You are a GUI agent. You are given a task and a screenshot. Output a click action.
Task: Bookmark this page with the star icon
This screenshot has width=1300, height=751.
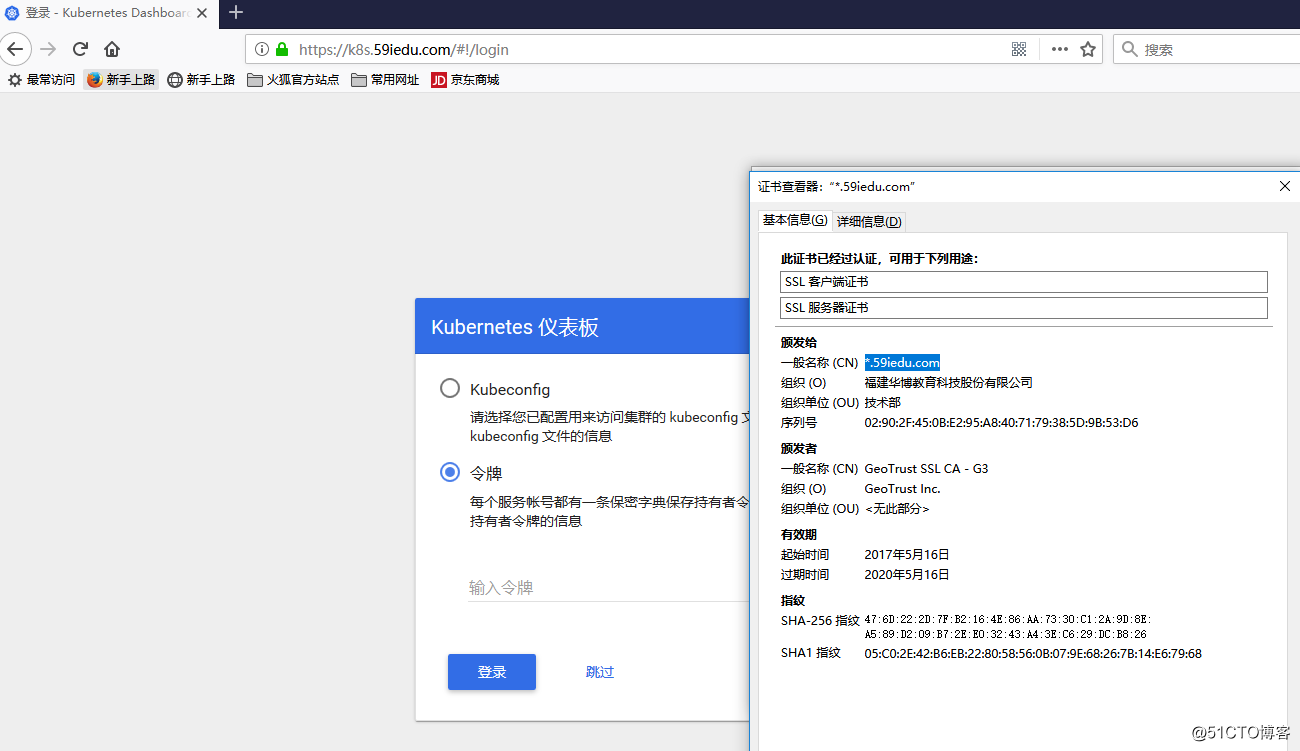click(1088, 49)
